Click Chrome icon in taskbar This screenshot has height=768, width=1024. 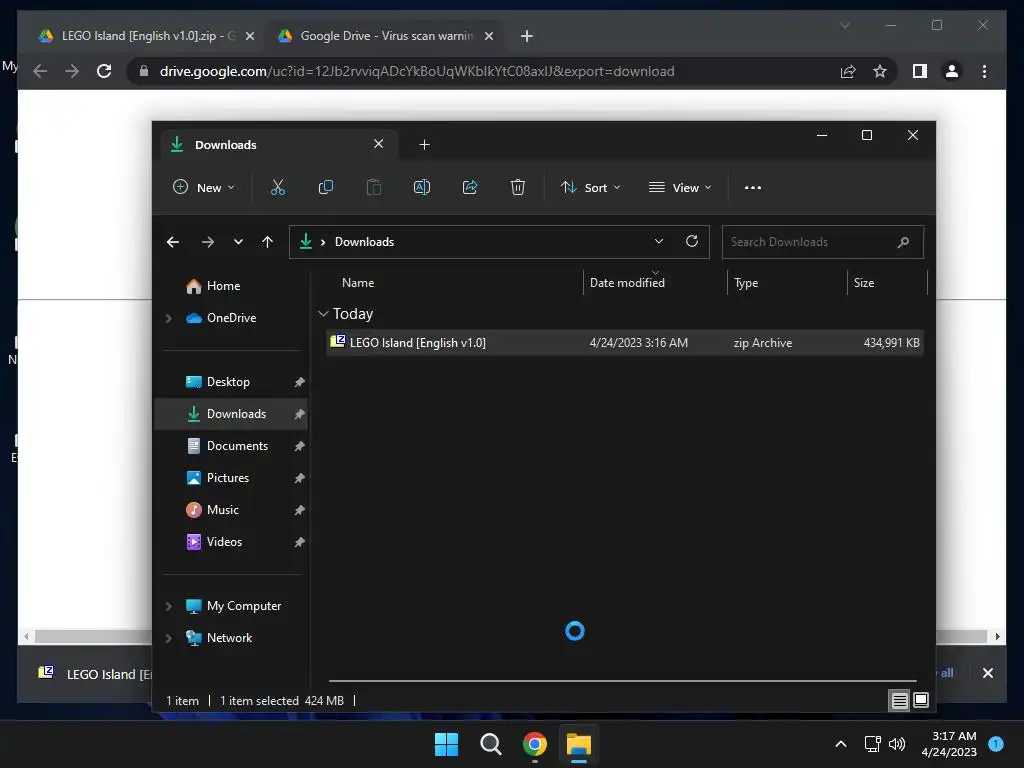pyautogui.click(x=534, y=744)
